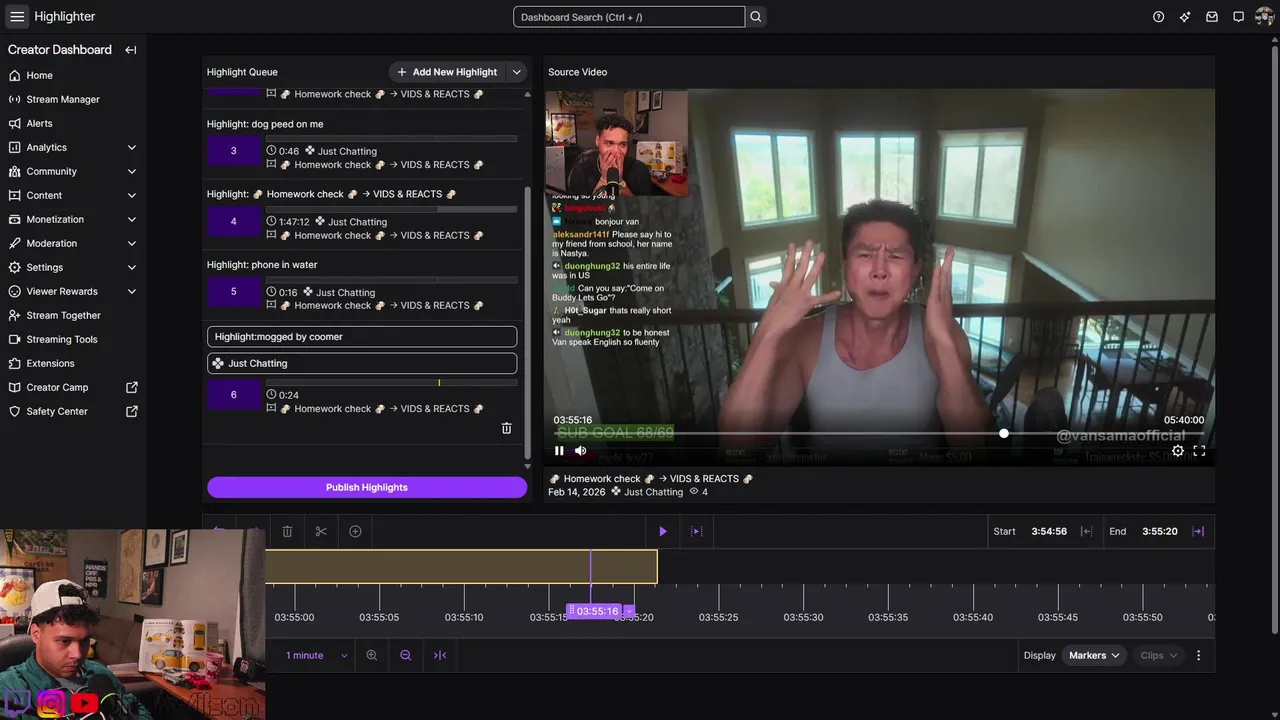
Task: Zoom out on the timeline
Action: point(406,655)
